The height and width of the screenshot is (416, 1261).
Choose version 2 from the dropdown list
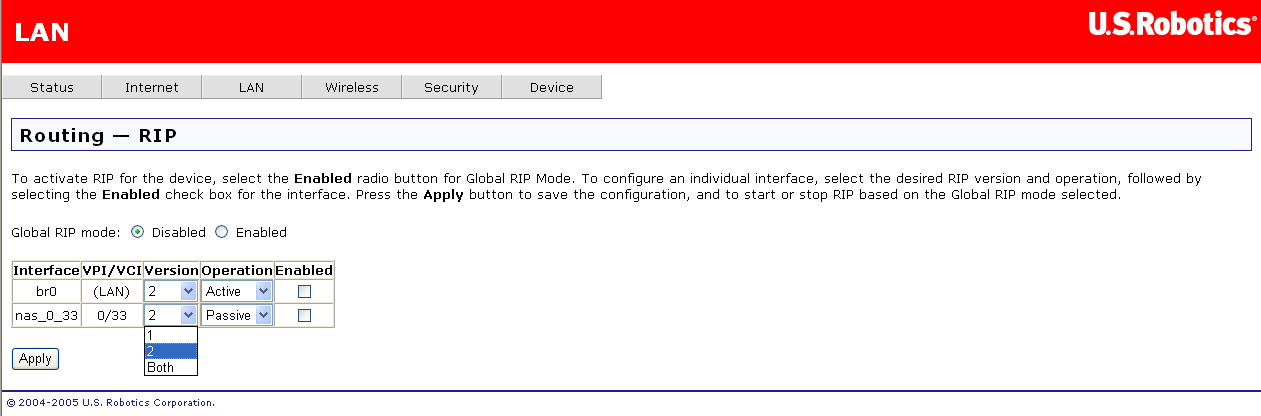point(170,351)
